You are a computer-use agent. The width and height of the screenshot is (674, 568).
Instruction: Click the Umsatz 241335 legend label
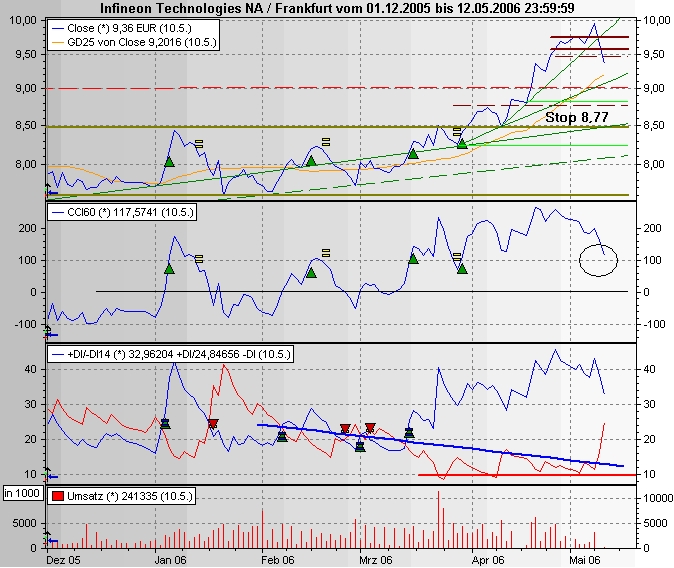(x=129, y=496)
